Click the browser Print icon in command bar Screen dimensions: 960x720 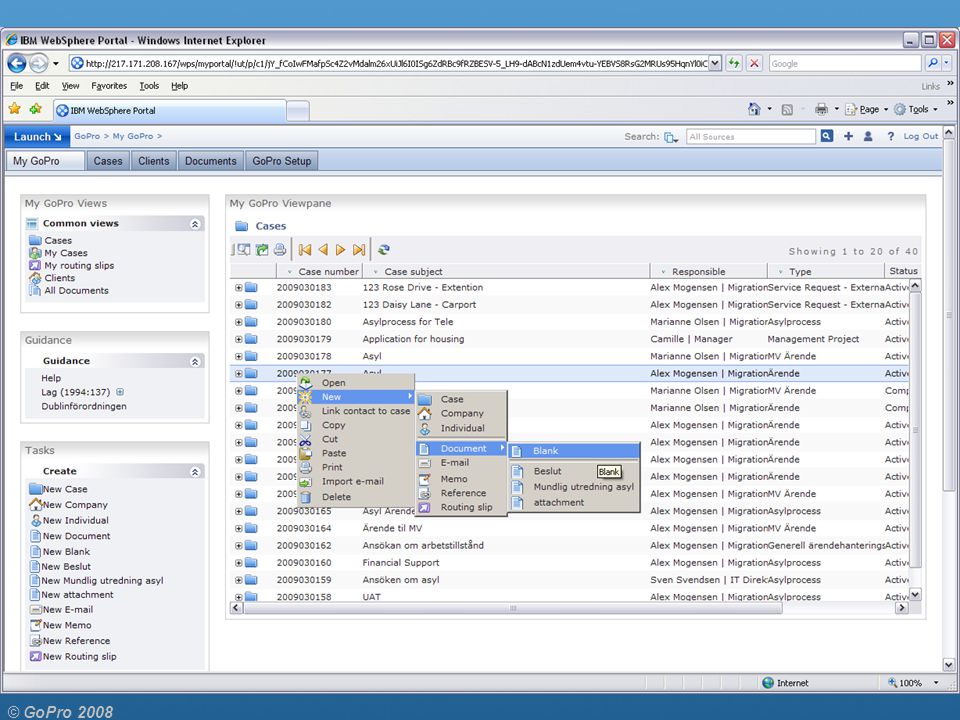click(x=821, y=109)
